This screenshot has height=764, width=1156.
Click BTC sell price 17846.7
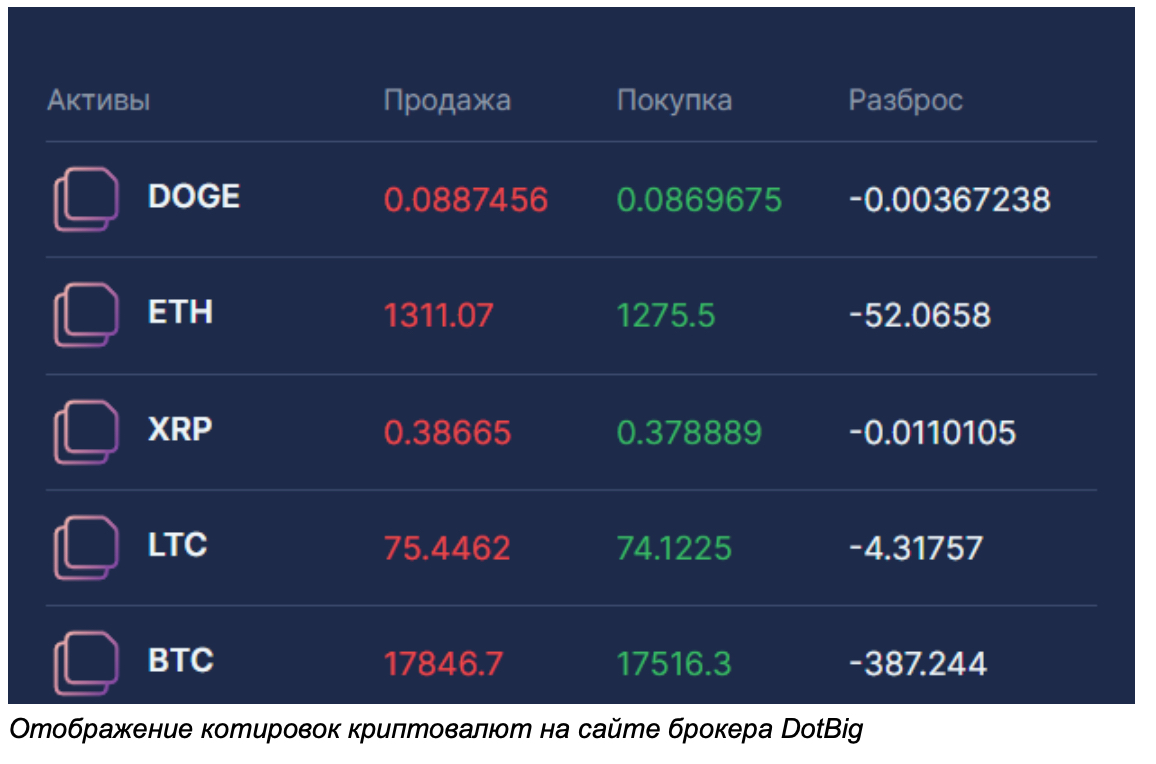pyautogui.click(x=443, y=664)
